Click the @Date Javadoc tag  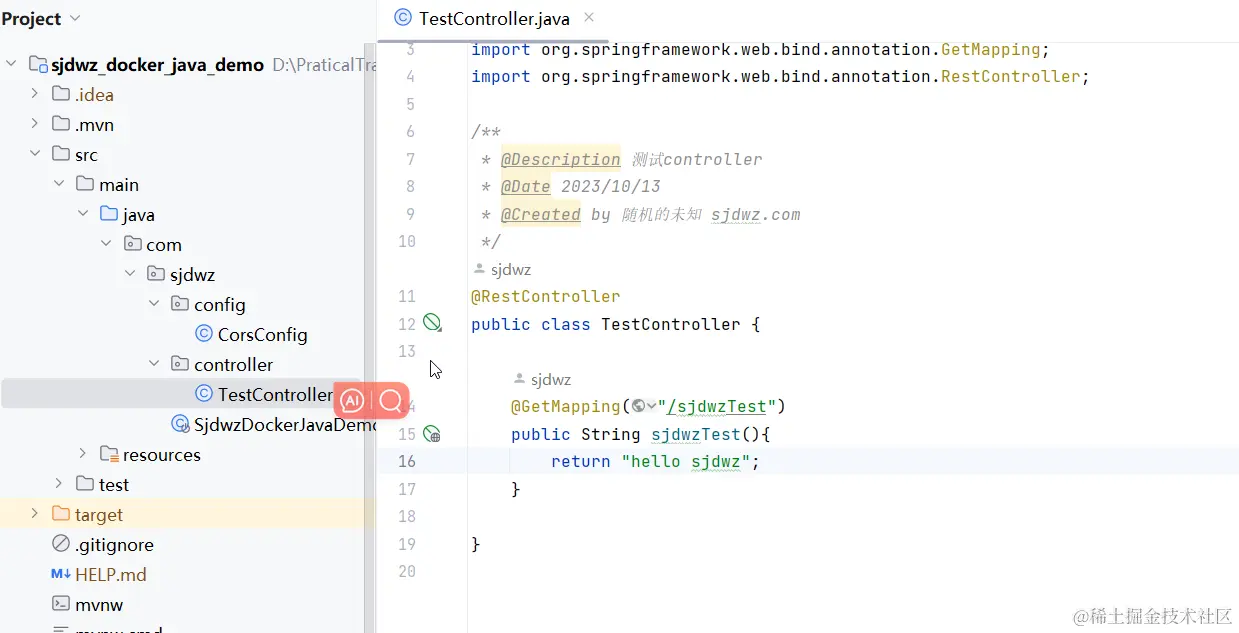pyautogui.click(x=526, y=186)
